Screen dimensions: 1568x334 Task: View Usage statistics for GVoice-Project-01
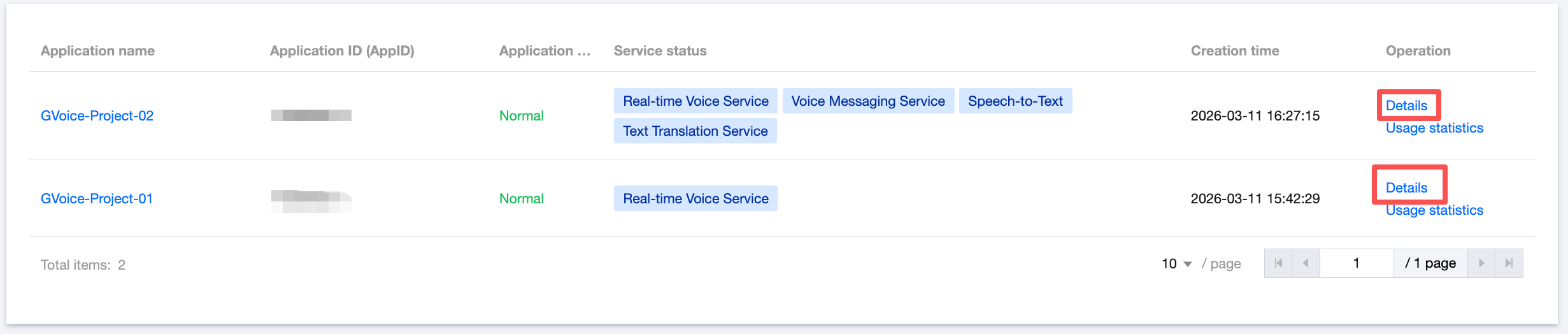click(x=1434, y=210)
